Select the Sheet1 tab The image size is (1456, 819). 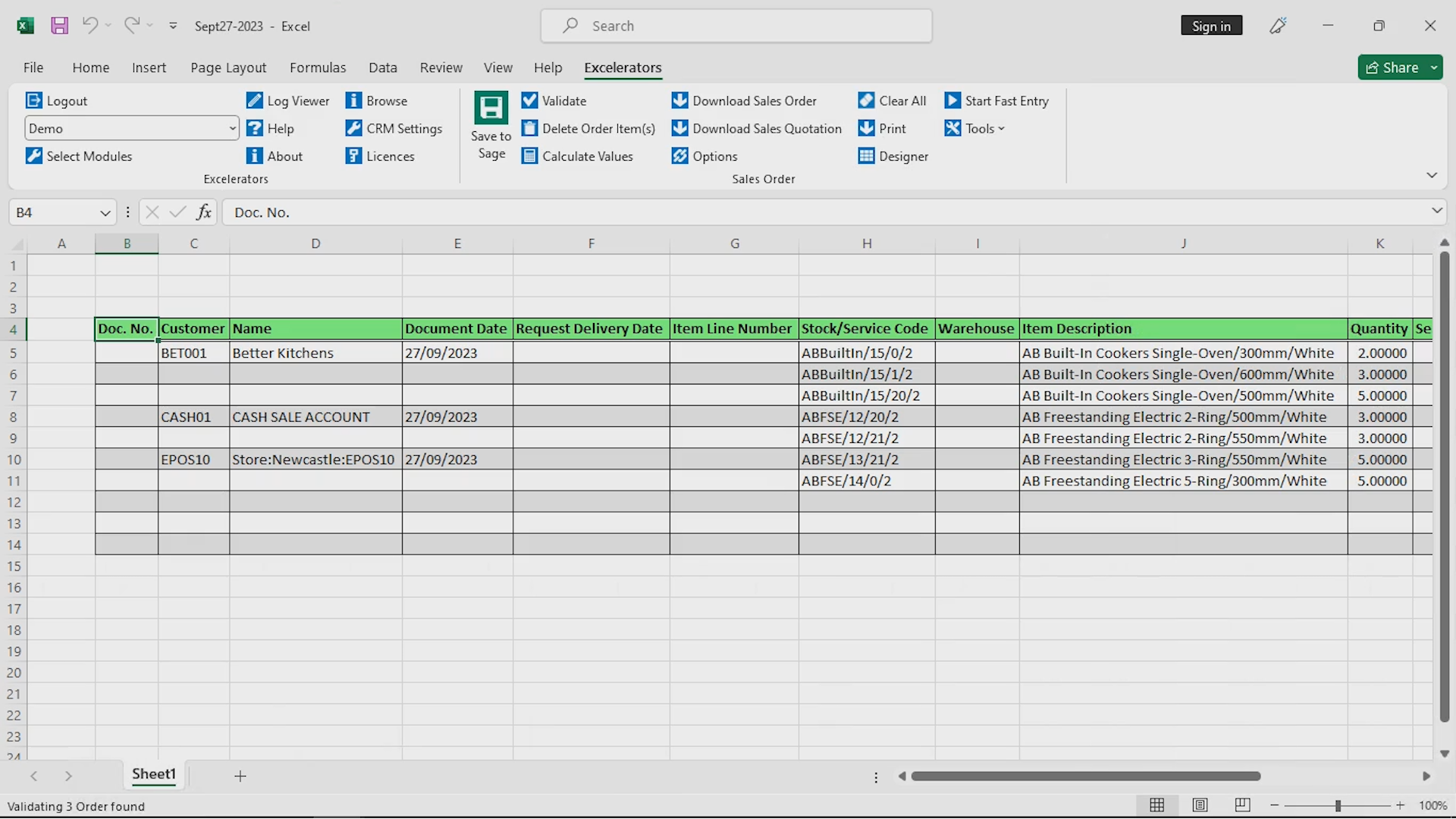tap(154, 774)
